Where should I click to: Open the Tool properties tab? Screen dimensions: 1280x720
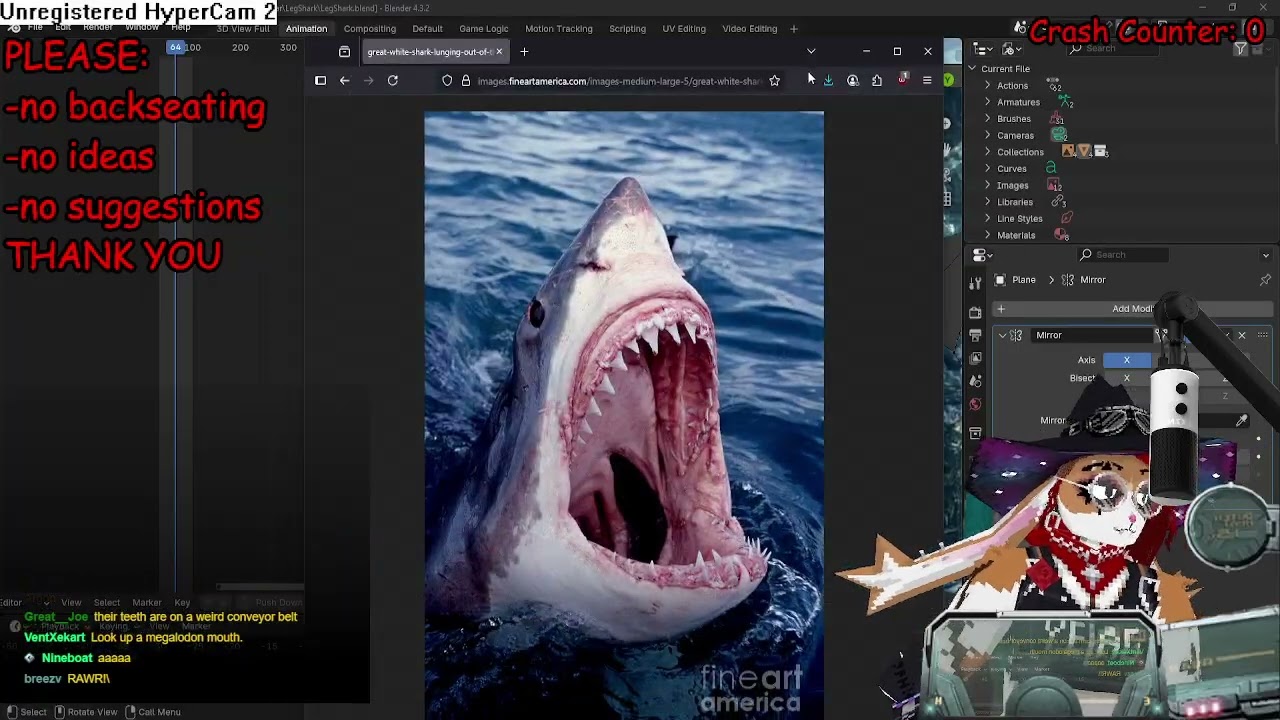tap(976, 284)
